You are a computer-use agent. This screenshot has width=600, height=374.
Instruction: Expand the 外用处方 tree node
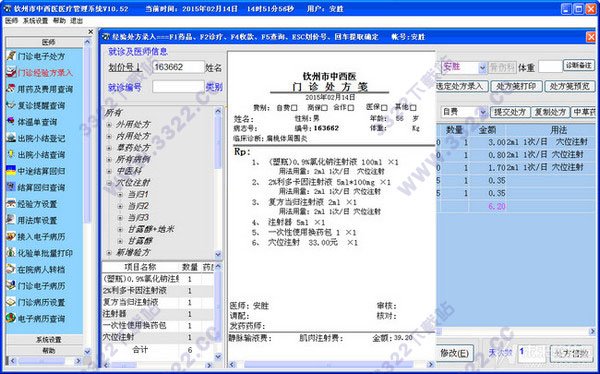tap(109, 125)
